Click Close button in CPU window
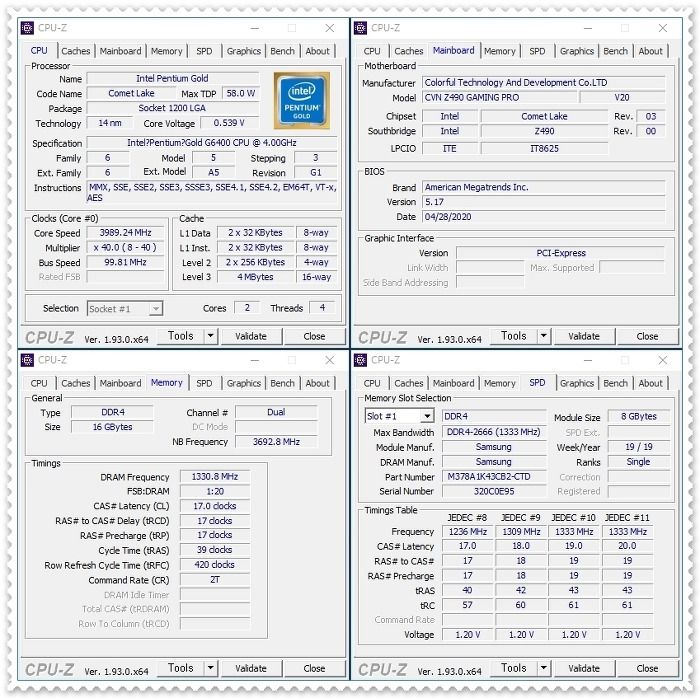This screenshot has width=700, height=698. click(314, 336)
